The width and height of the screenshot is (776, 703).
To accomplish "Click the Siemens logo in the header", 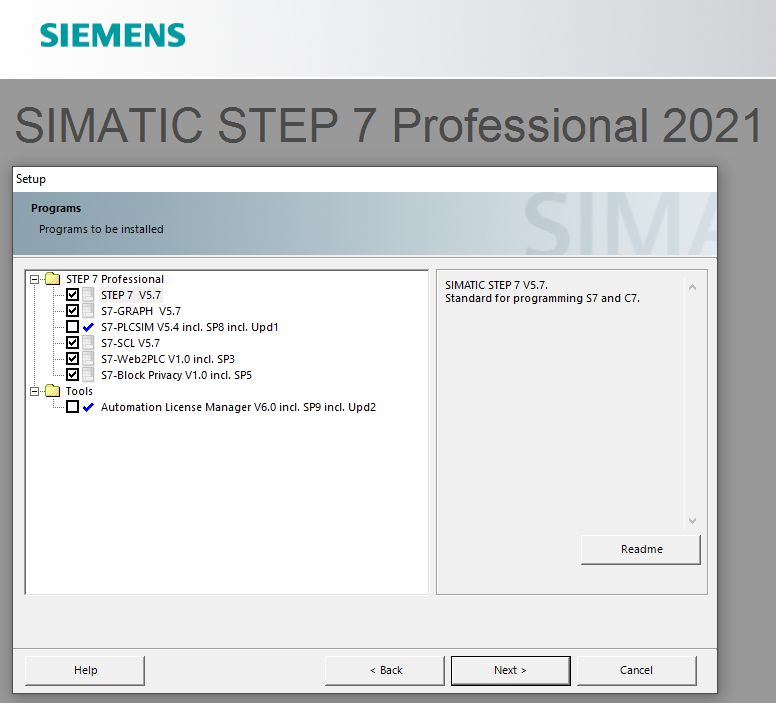I will point(112,36).
